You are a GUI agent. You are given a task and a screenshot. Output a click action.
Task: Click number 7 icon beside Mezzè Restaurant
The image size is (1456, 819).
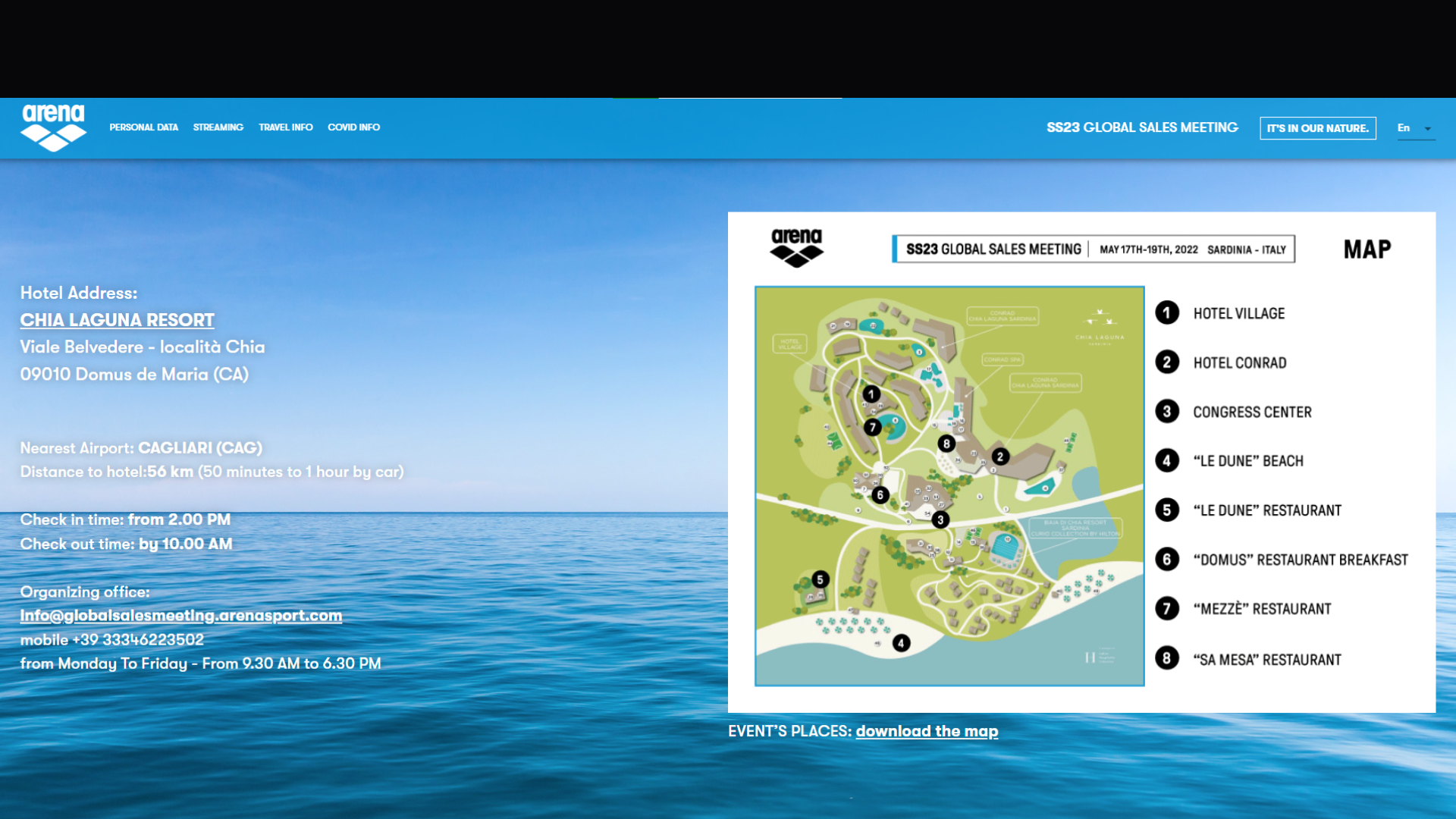pyautogui.click(x=1167, y=608)
